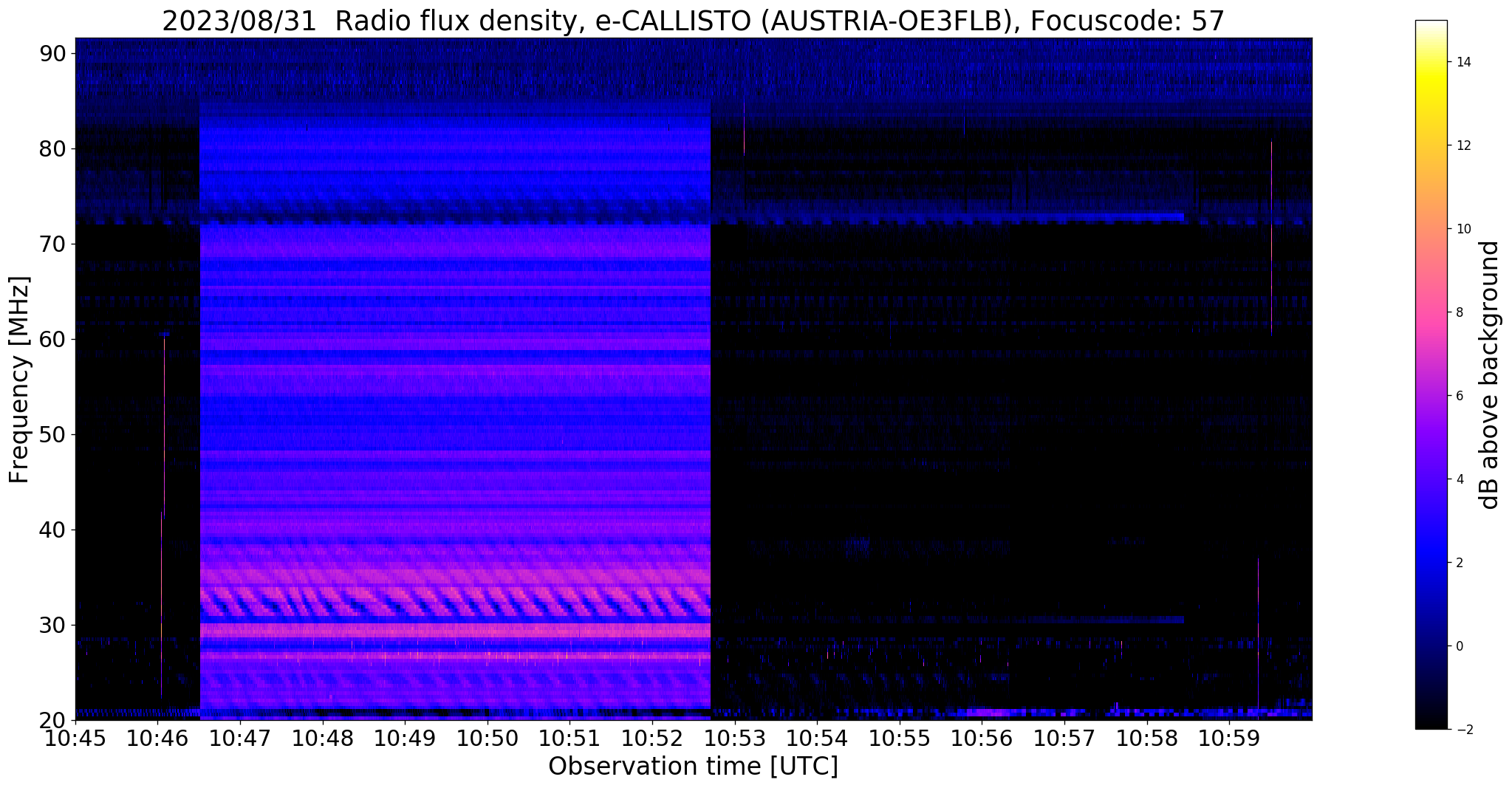
Task: Click the colorbar tick label 6
Action: [1459, 396]
